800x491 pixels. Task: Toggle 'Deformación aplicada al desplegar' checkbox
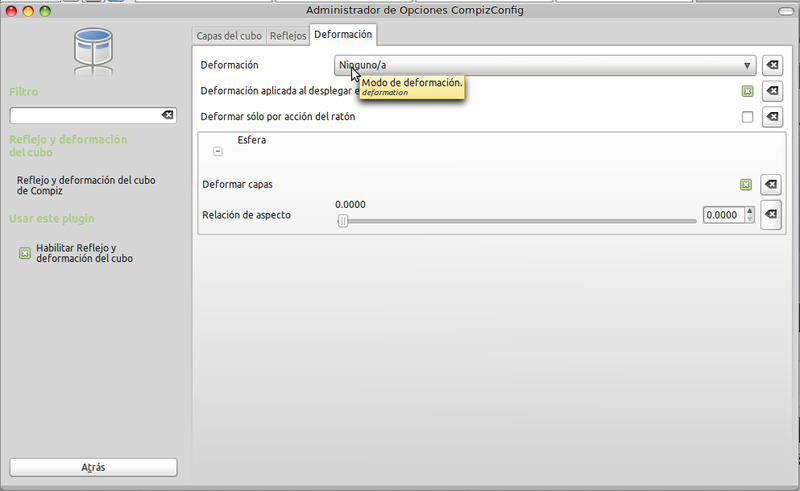click(x=747, y=91)
